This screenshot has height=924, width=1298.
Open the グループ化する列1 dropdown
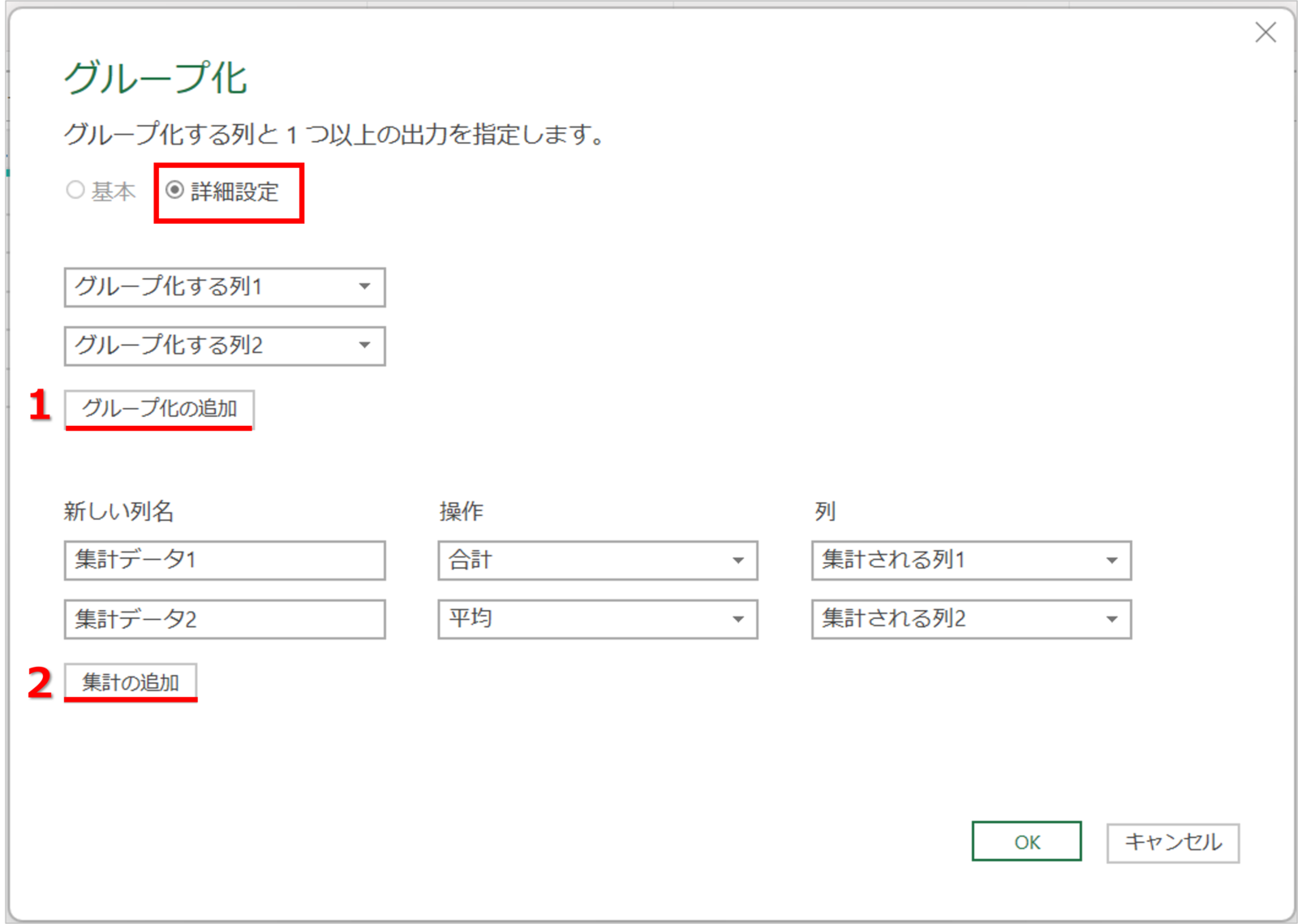[225, 287]
